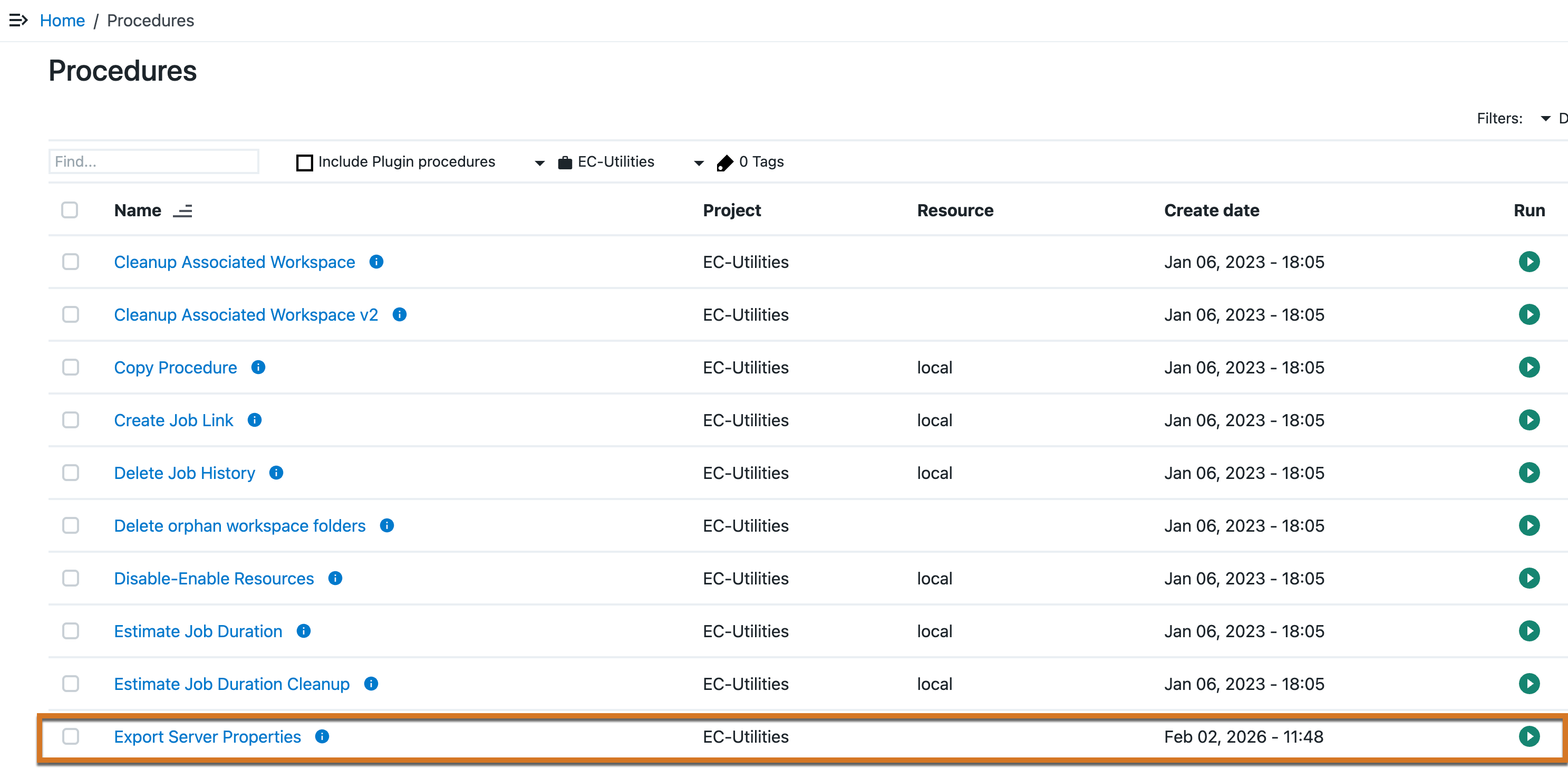1568x768 pixels.
Task: Run the Delete Job History procedure
Action: pyautogui.click(x=1529, y=473)
